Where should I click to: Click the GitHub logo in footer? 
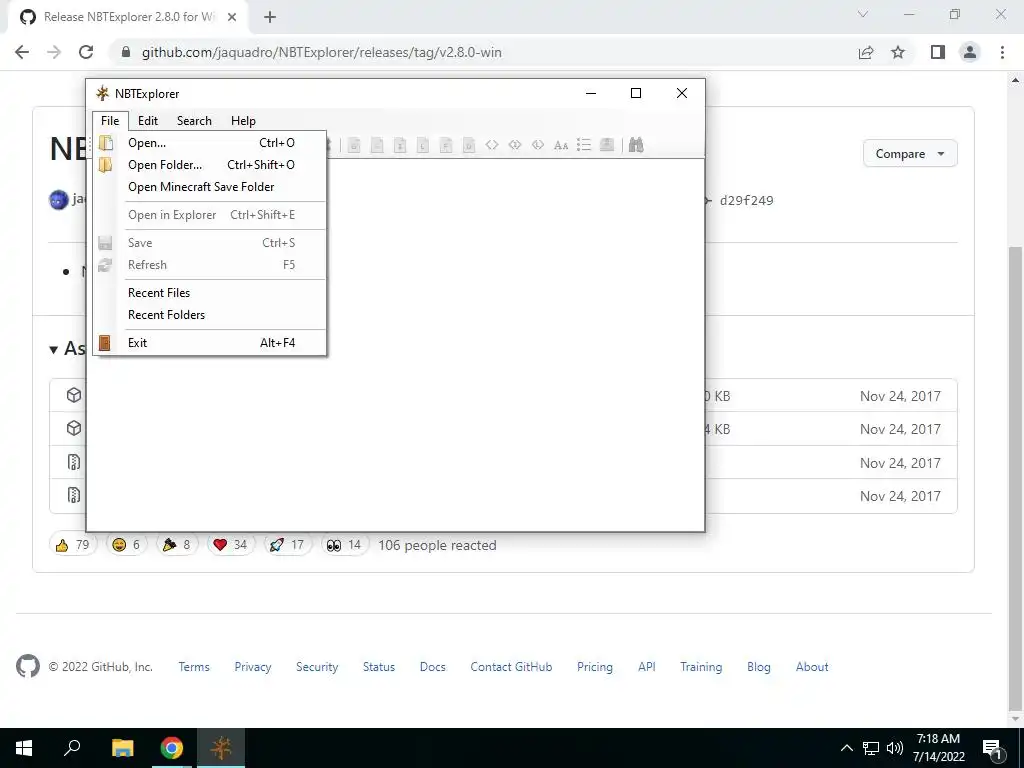click(27, 666)
